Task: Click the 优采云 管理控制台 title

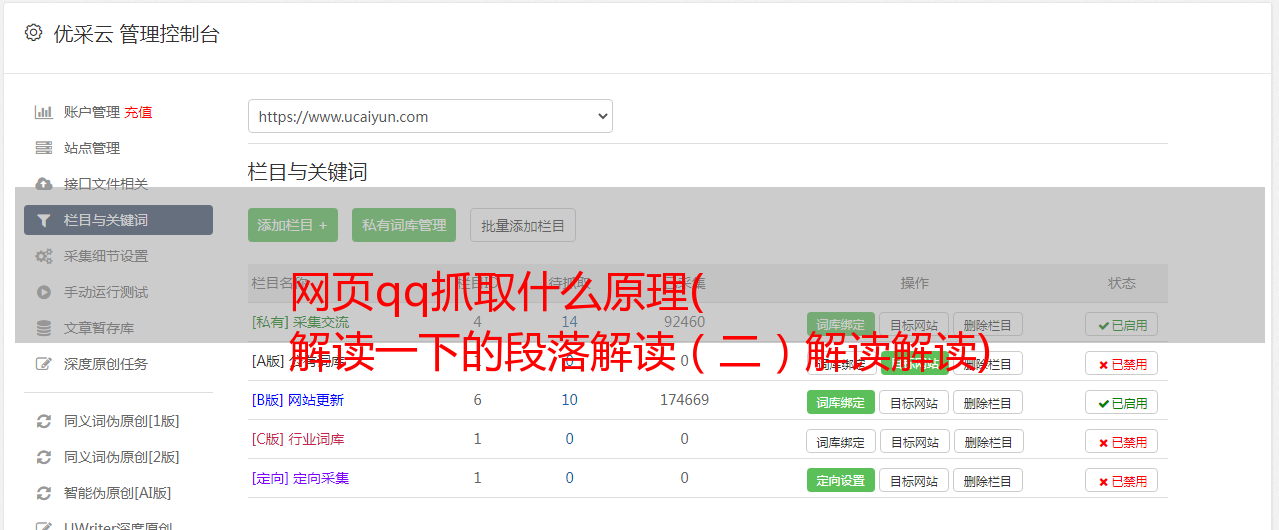Action: point(136,34)
